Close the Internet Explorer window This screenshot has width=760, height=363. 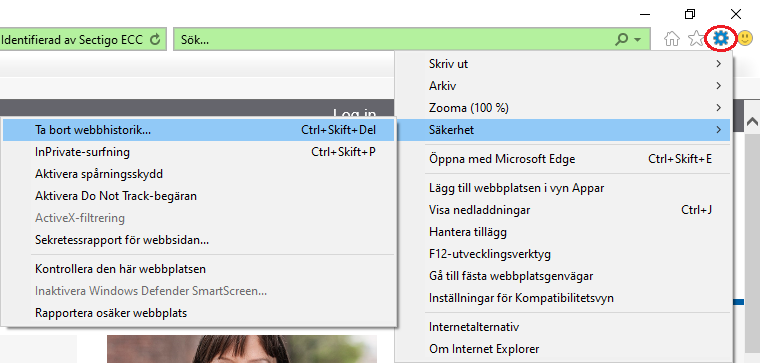(x=735, y=14)
